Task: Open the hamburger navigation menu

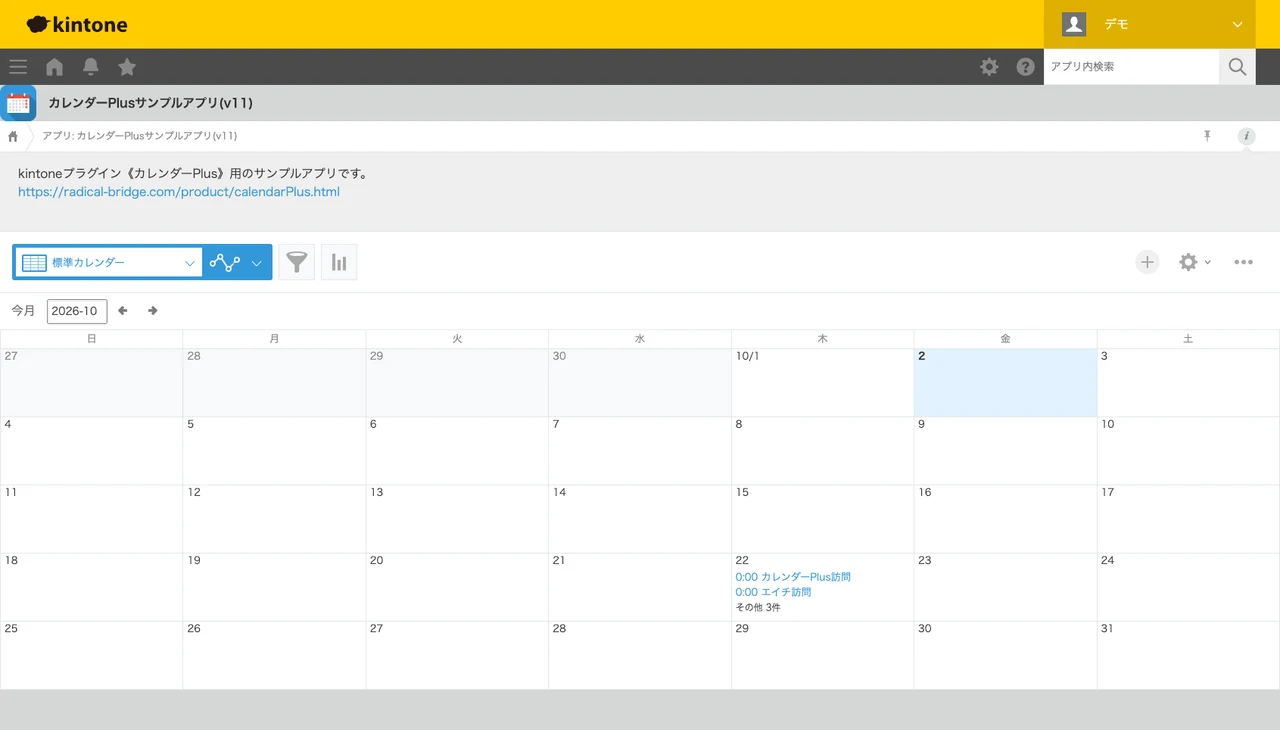Action: 18,67
